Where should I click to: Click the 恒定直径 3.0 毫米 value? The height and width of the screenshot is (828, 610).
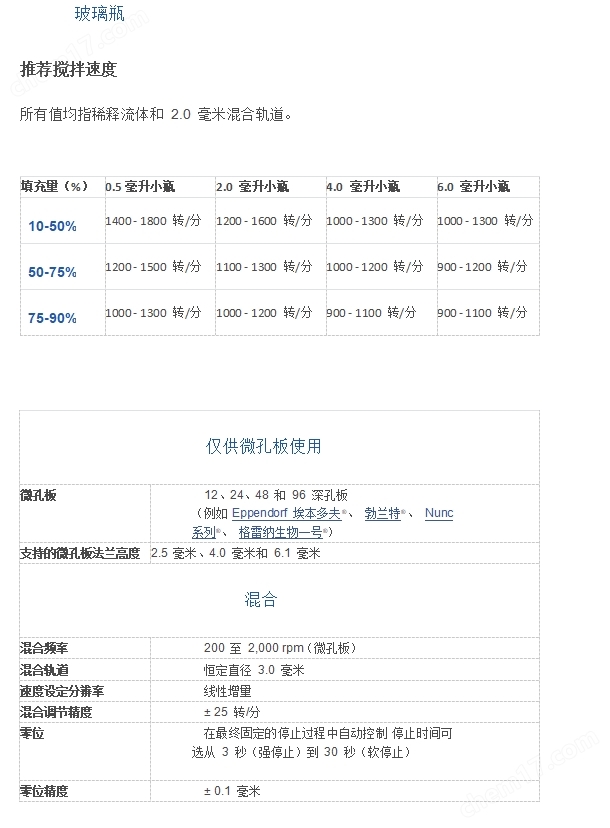click(254, 670)
